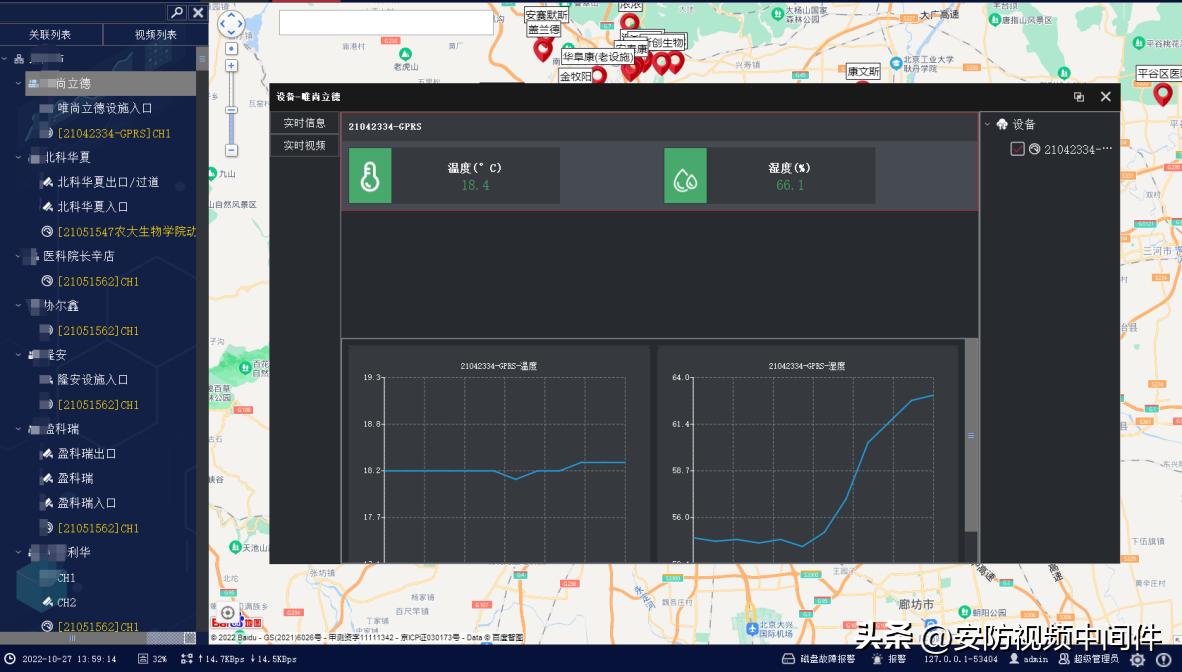Click the admin user icon in the status bar
Image resolution: width=1182 pixels, height=672 pixels.
click(x=1014, y=659)
